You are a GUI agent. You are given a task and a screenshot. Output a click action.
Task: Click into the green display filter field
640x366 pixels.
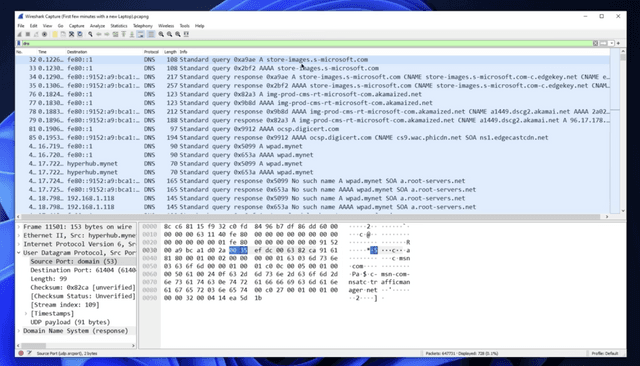click(x=306, y=43)
